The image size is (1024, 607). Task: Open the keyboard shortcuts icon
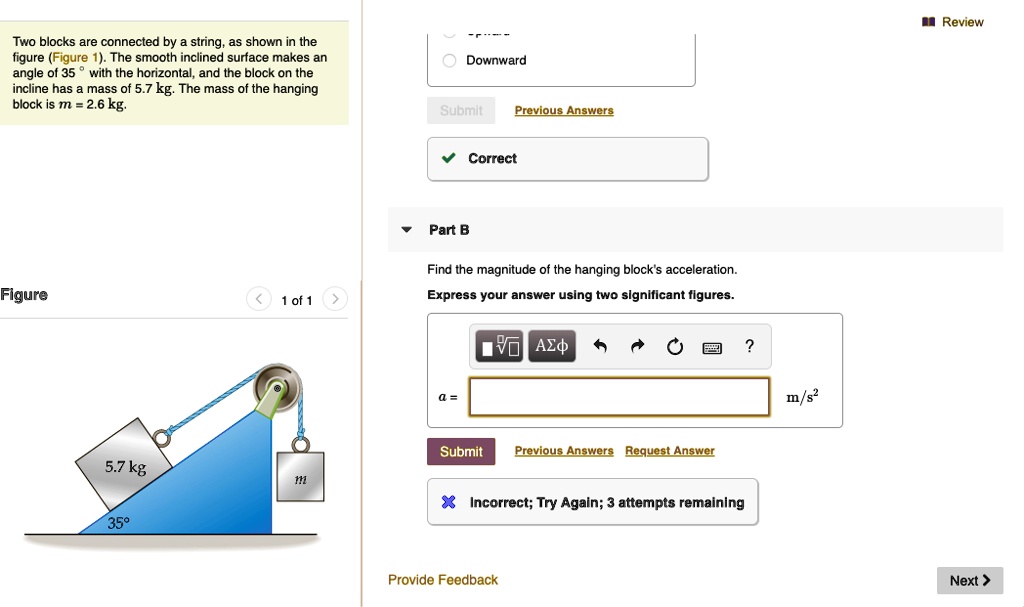click(x=712, y=348)
